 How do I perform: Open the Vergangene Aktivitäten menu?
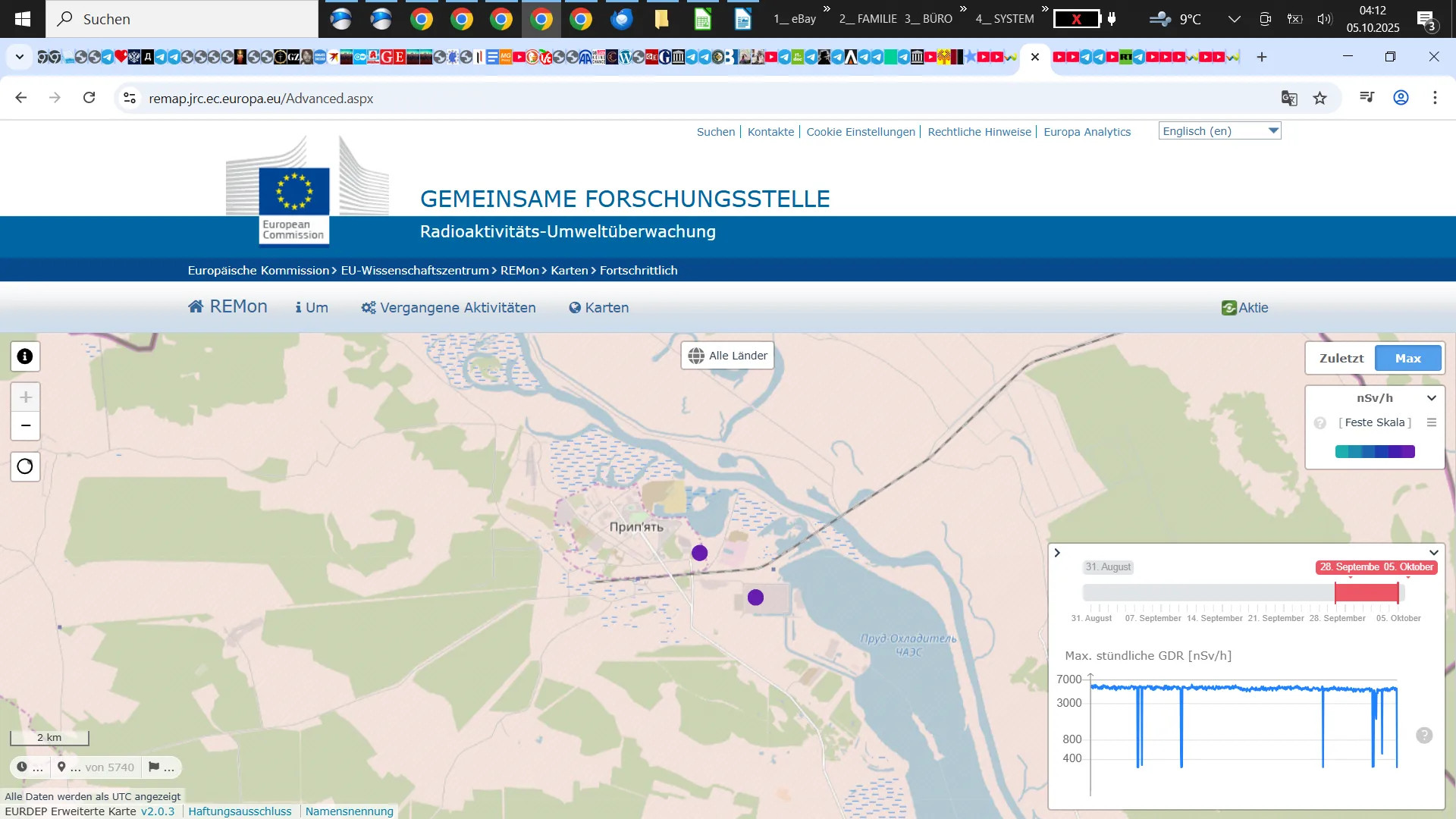point(449,307)
